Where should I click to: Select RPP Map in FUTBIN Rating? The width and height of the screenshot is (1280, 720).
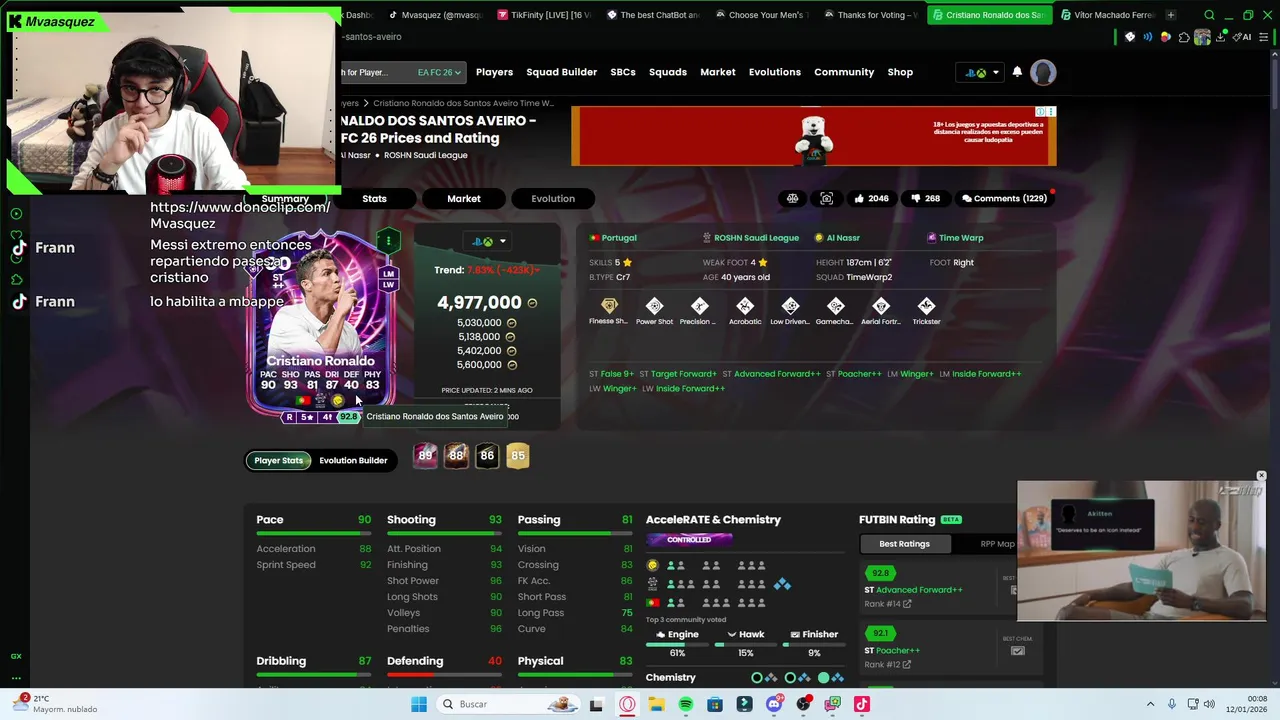tap(997, 544)
